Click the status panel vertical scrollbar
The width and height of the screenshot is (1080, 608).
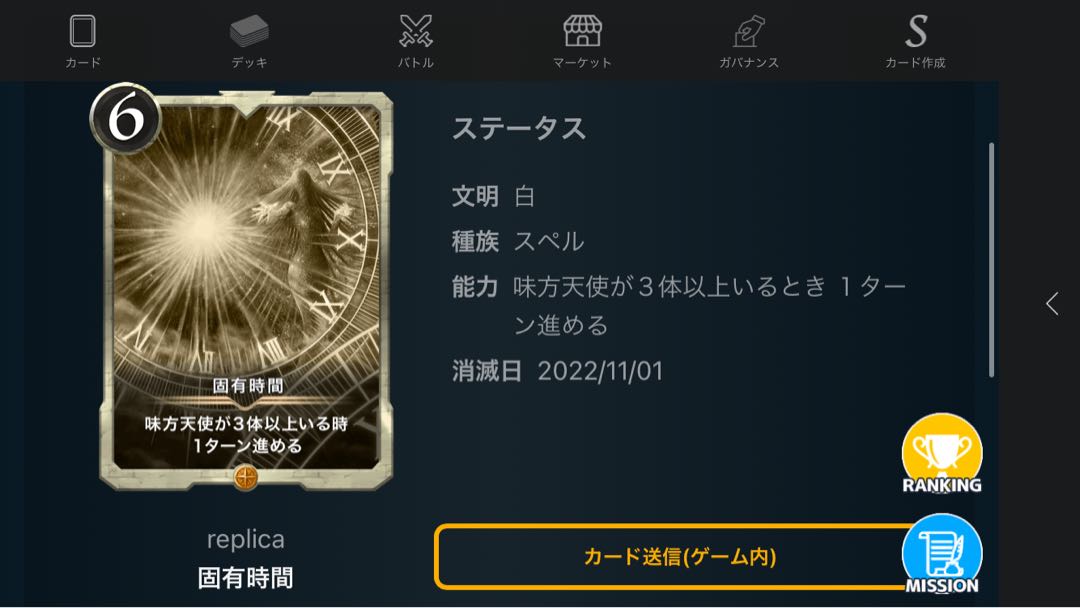(x=991, y=260)
